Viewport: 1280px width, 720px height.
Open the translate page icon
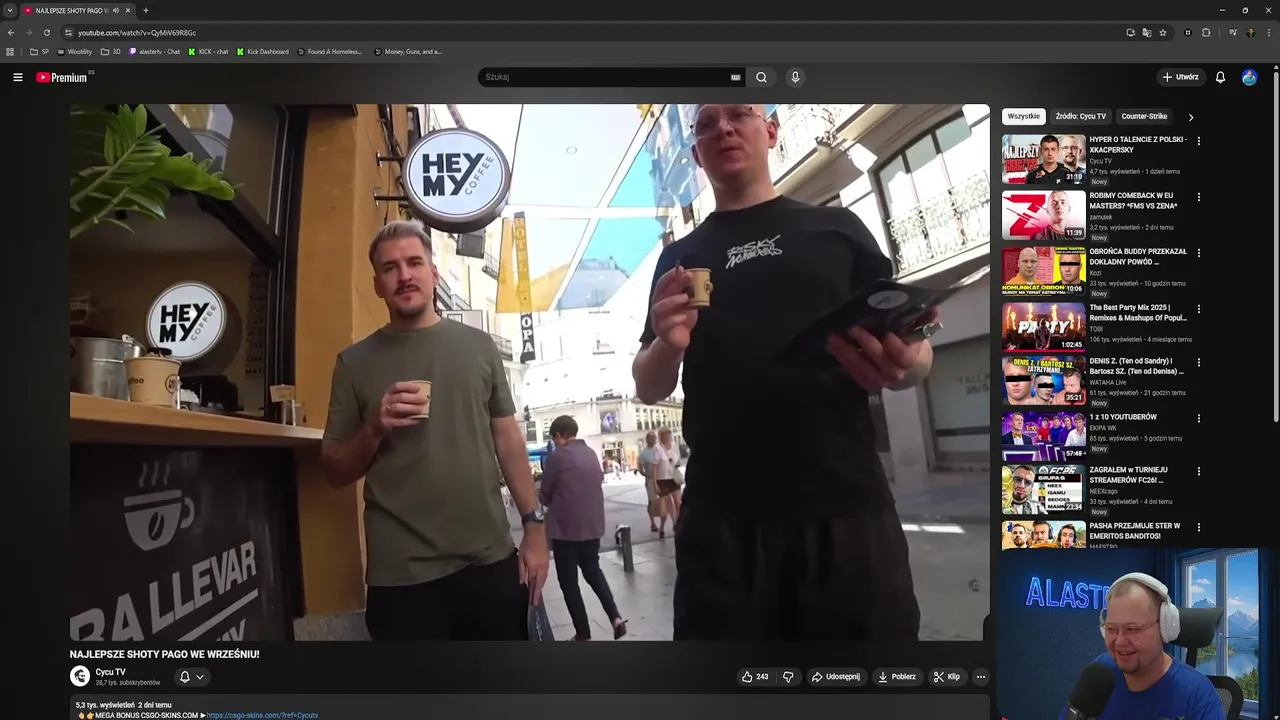click(x=1147, y=32)
